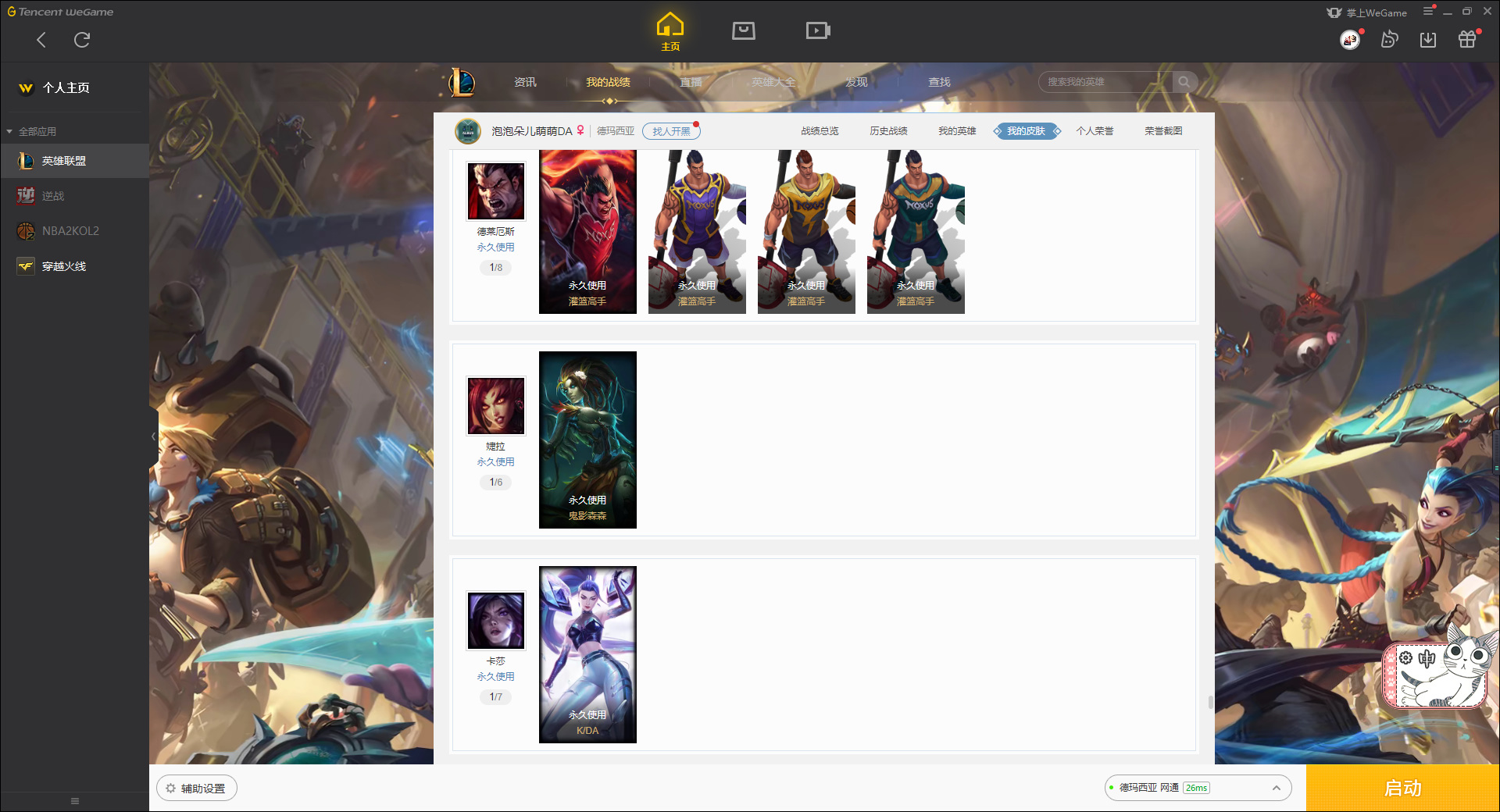This screenshot has width=1500, height=812.
Task: Collapse sidebar with the left-edge arrow
Action: click(x=154, y=436)
